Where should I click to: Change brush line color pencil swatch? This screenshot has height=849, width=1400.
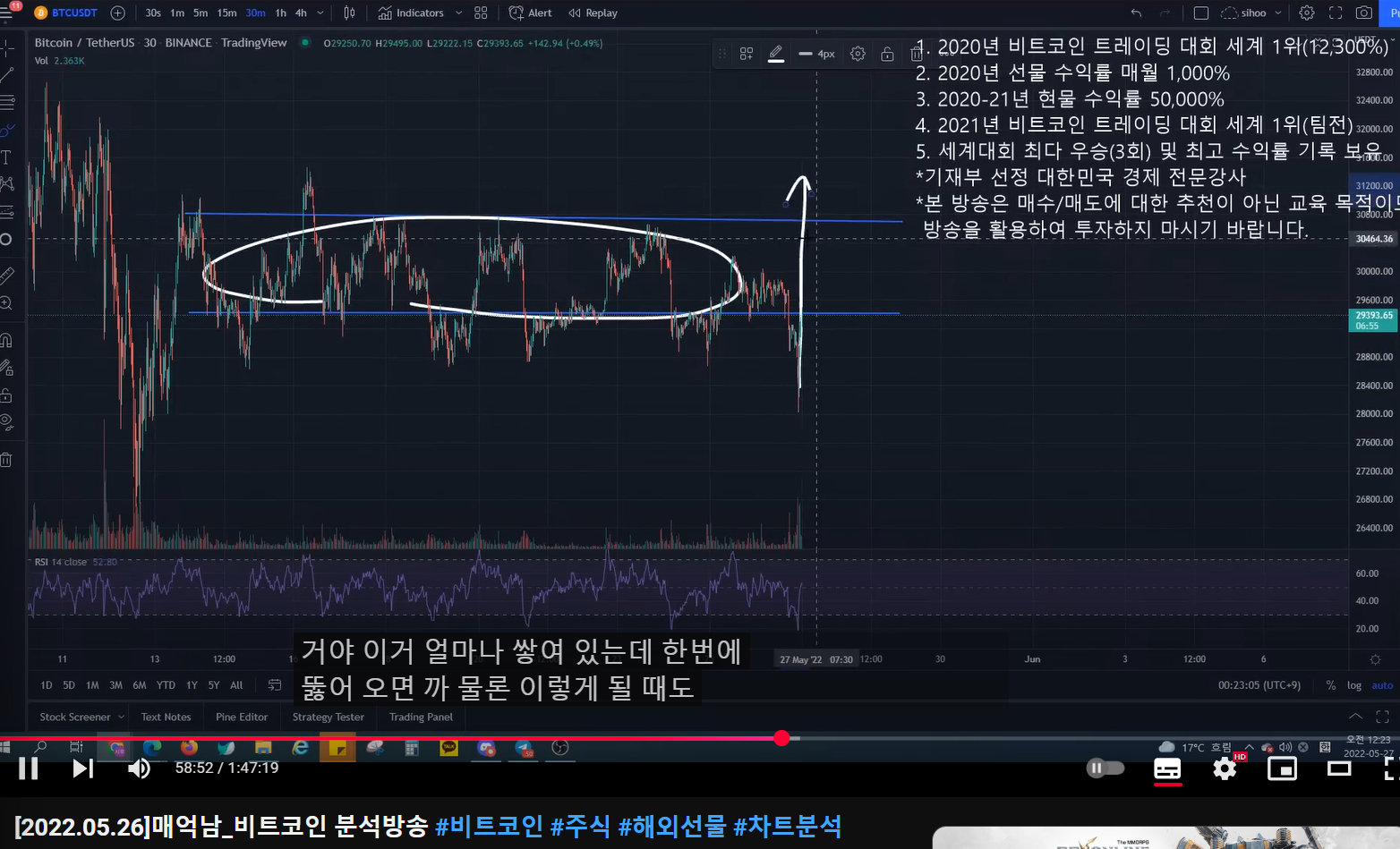(x=776, y=54)
